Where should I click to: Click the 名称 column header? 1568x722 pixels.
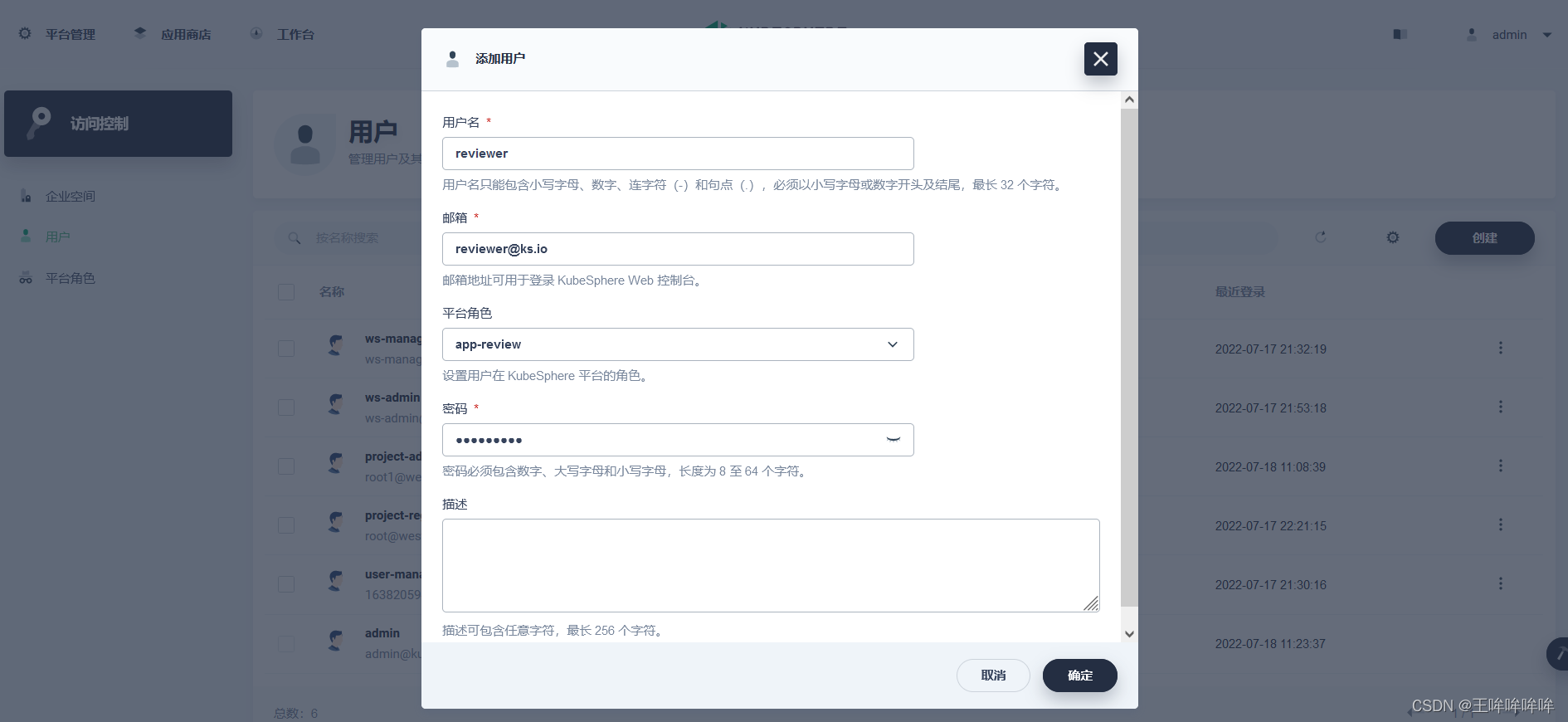pyautogui.click(x=332, y=292)
